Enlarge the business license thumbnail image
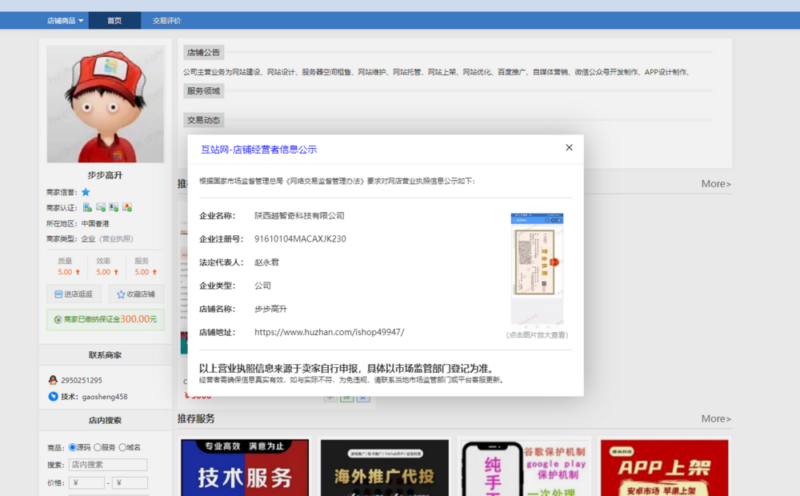This screenshot has height=496, width=800. 537,268
